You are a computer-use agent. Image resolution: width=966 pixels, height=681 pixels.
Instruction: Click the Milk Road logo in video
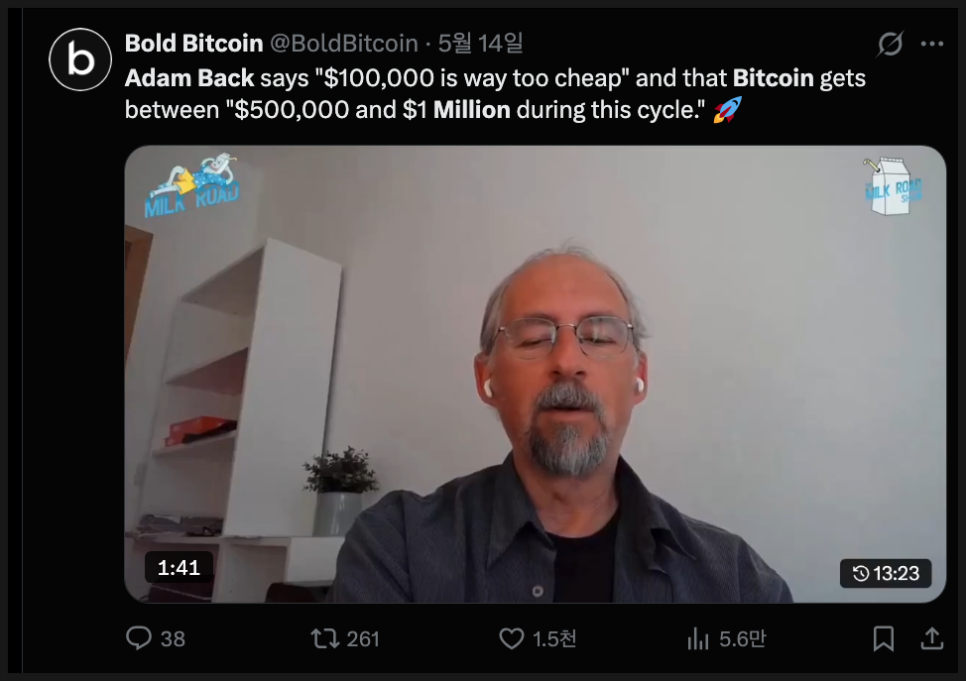pos(192,185)
